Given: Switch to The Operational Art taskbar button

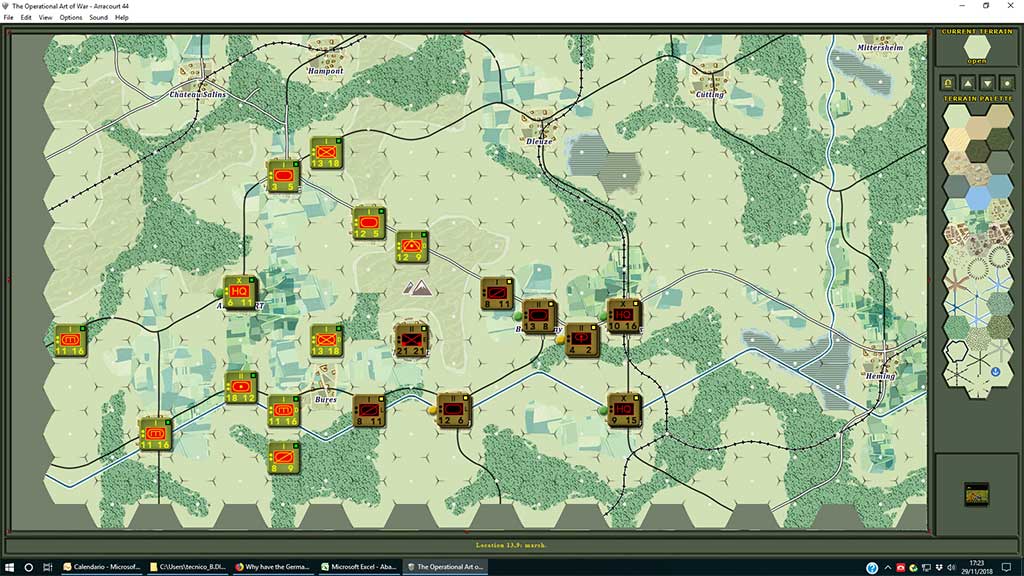Looking at the screenshot, I should 445,567.
